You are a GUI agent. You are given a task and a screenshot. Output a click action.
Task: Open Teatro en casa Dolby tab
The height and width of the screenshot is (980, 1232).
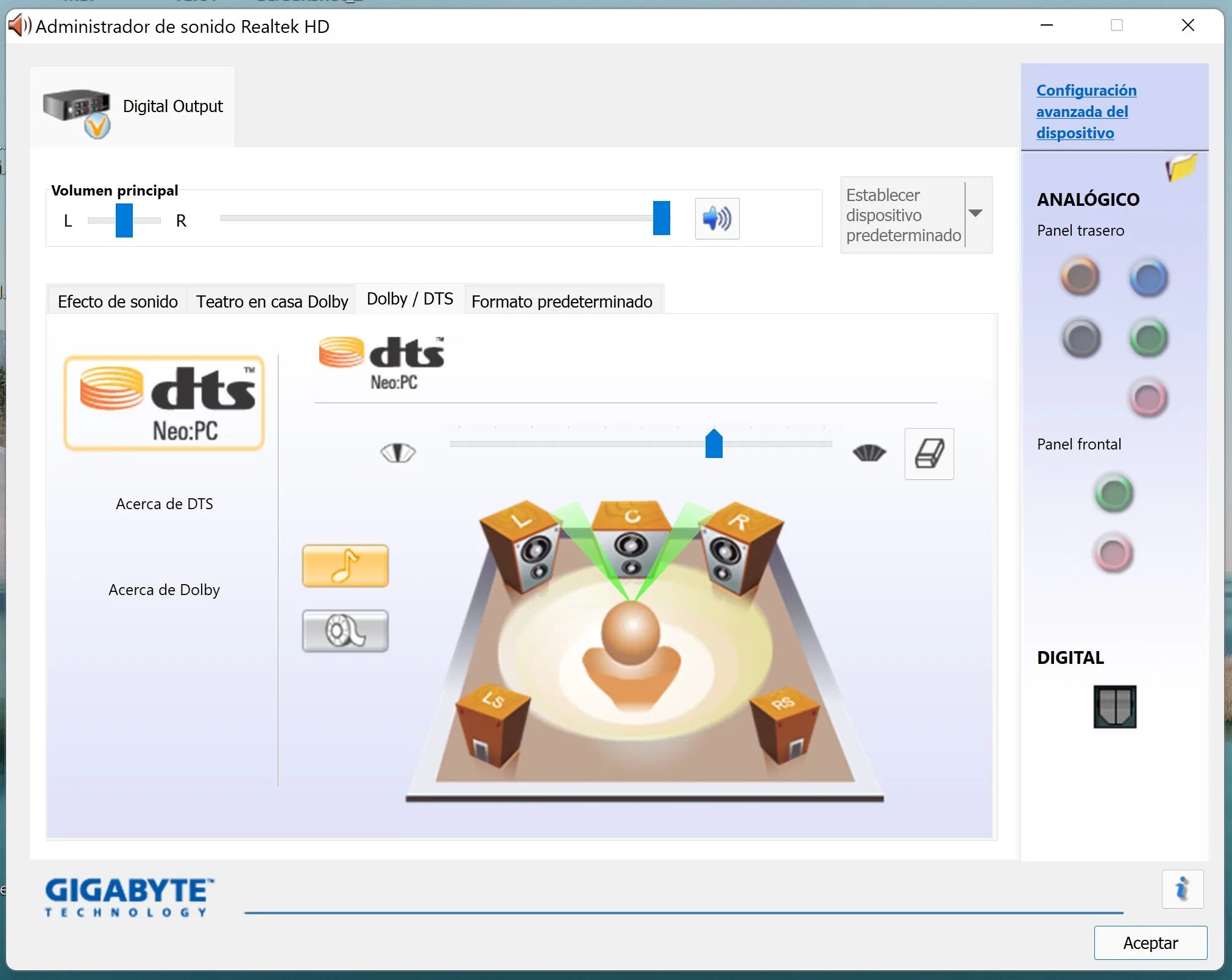(272, 301)
